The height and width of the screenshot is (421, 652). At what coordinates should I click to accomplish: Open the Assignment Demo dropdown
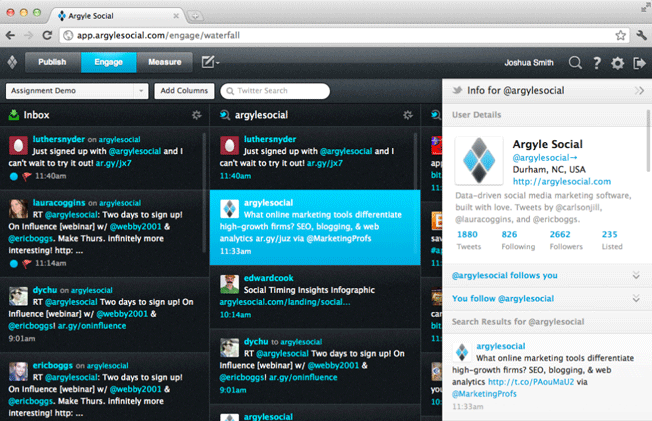click(77, 91)
